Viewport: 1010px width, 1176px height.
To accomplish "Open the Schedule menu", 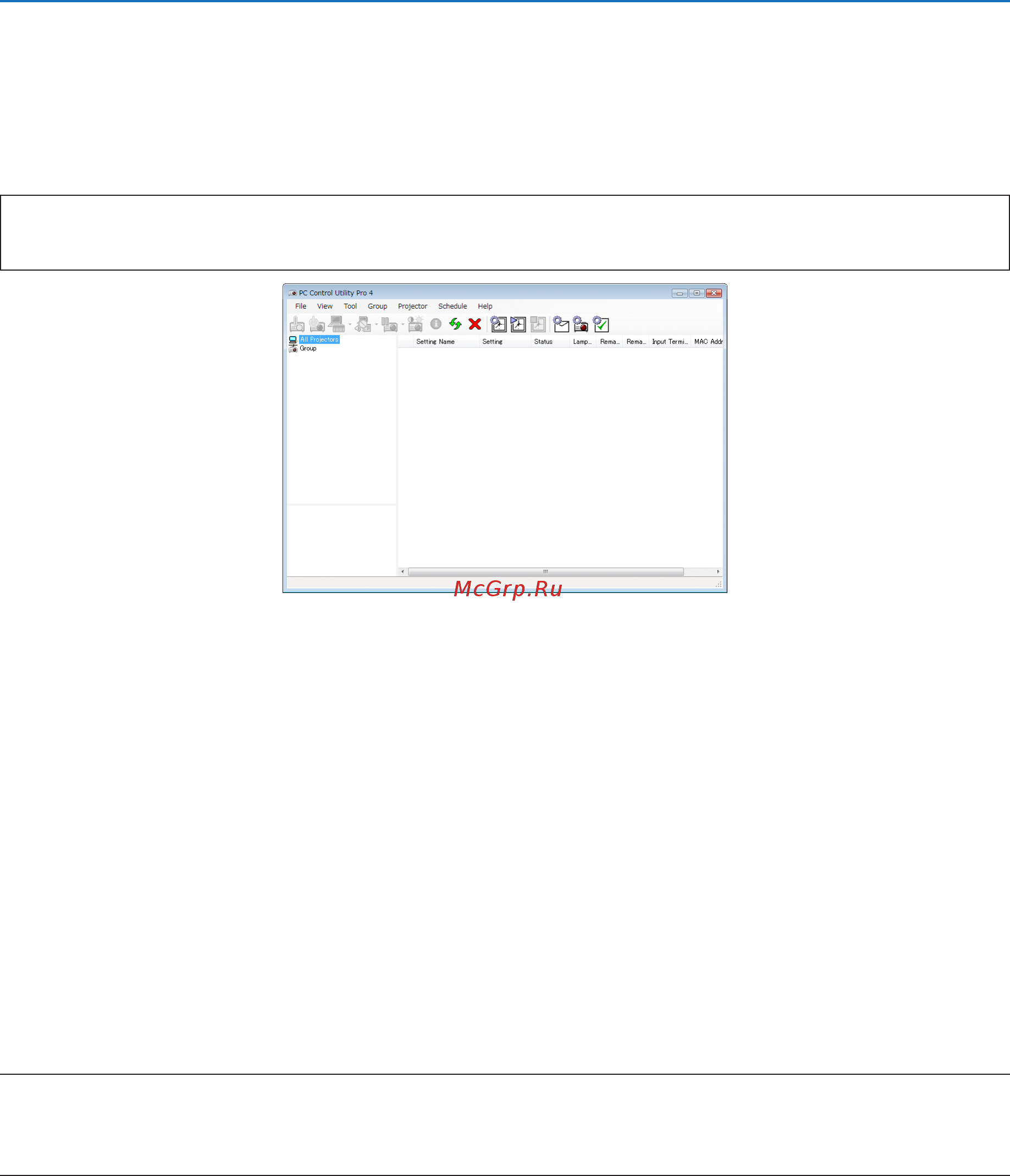I will 452,306.
